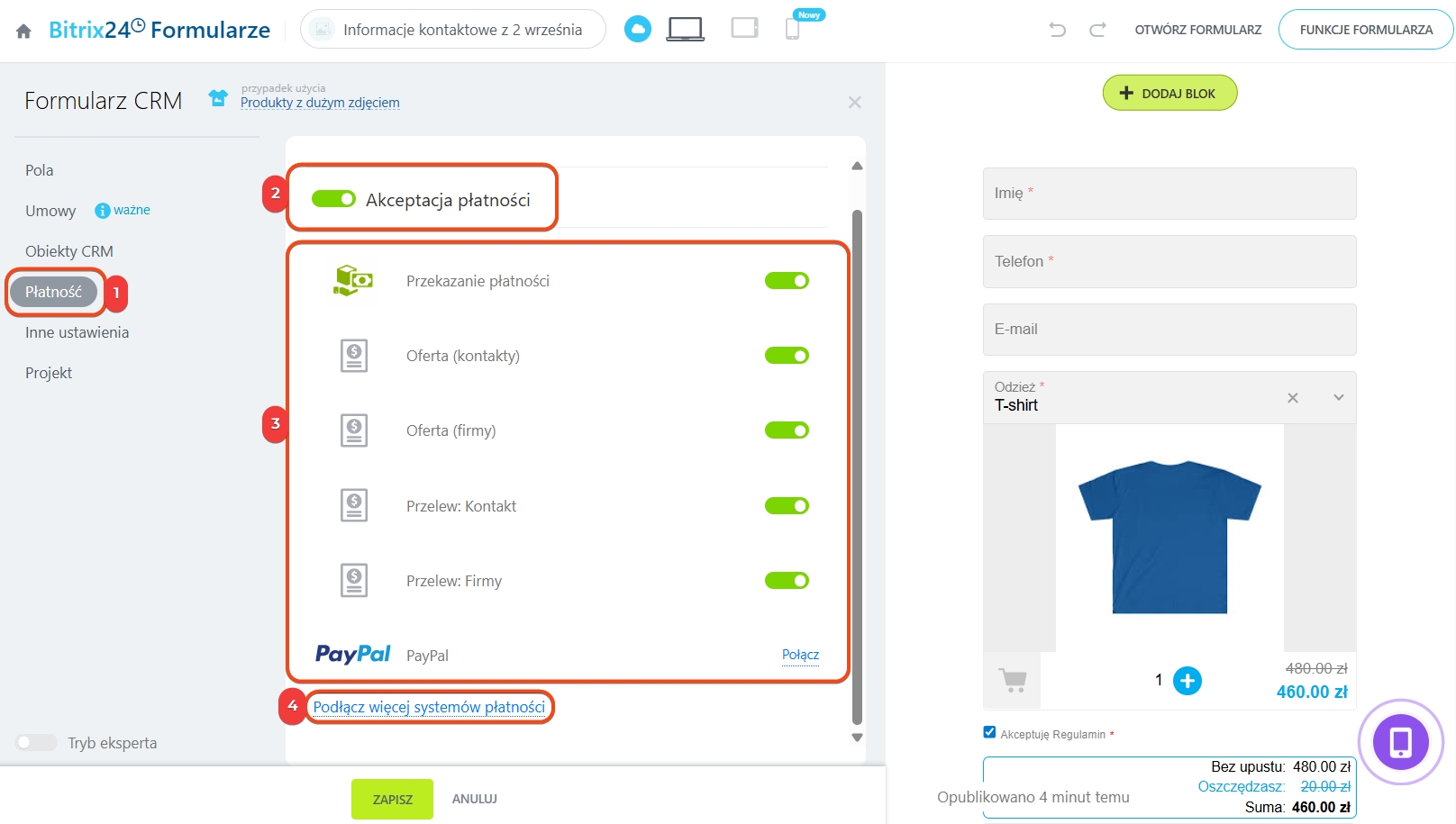Switch to the desktop preview icon
This screenshot has height=824, width=1456.
[x=685, y=29]
